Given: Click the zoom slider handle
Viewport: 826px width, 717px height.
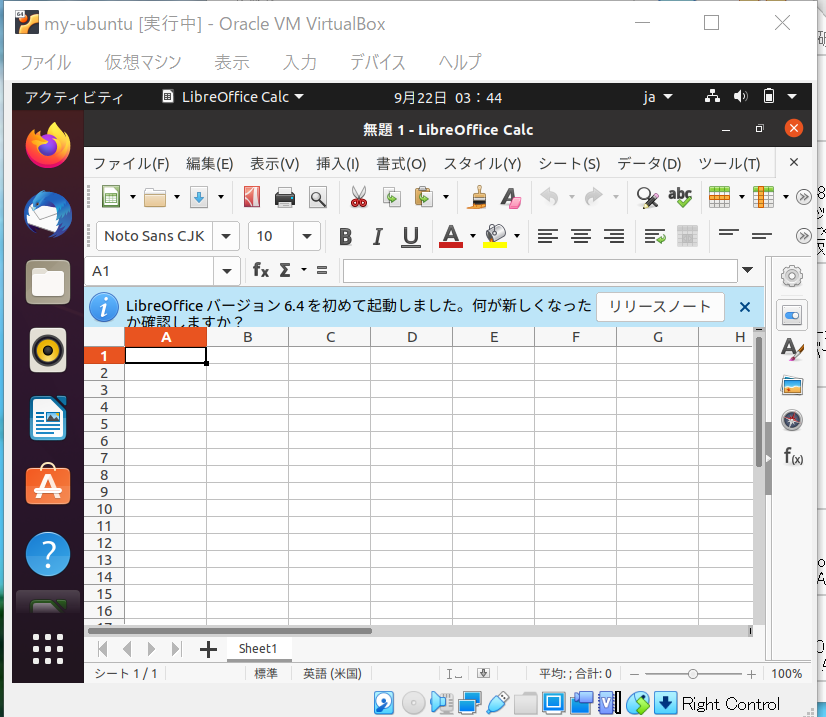Looking at the screenshot, I should coord(692,674).
